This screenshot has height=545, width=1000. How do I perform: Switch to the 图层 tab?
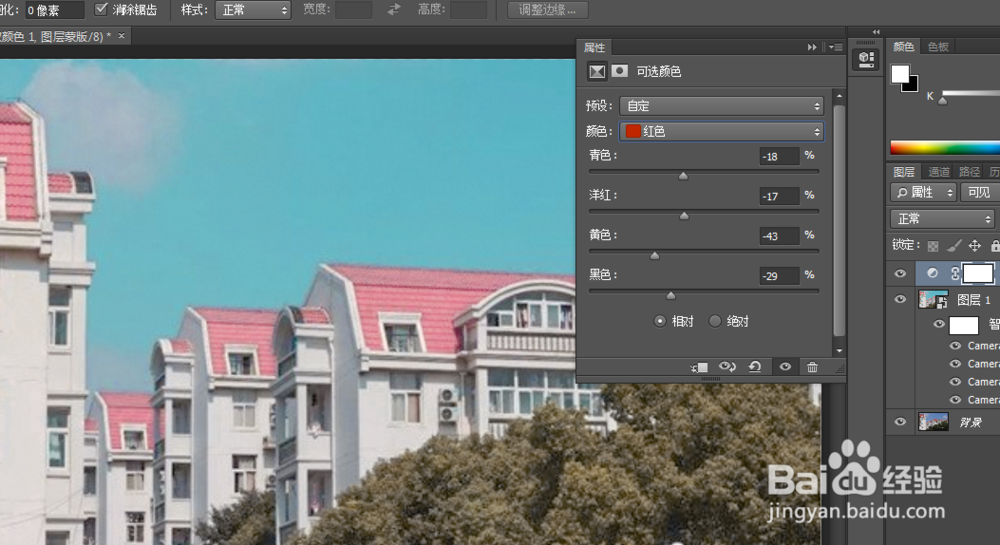tap(903, 171)
